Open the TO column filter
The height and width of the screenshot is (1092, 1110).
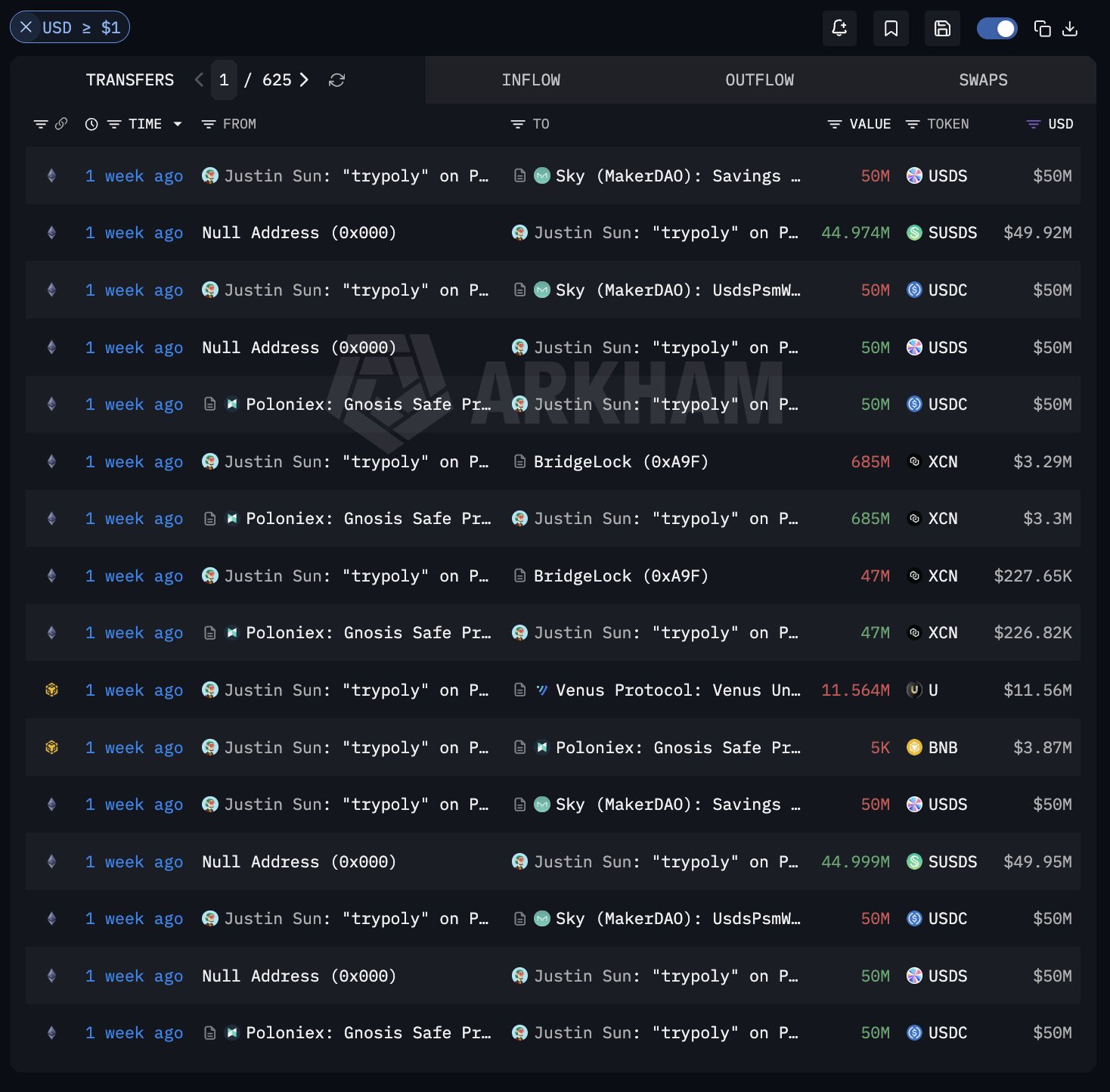[x=518, y=124]
